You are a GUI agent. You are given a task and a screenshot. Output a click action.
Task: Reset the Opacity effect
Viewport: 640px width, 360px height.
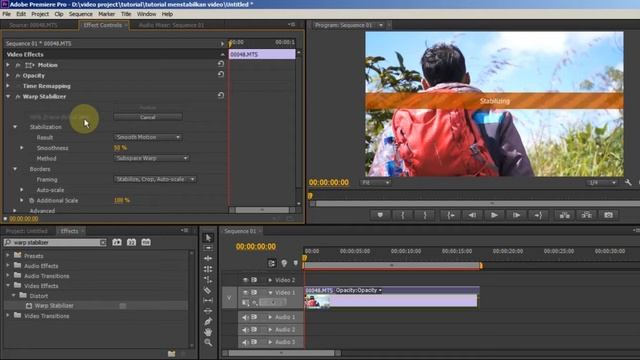(x=221, y=74)
